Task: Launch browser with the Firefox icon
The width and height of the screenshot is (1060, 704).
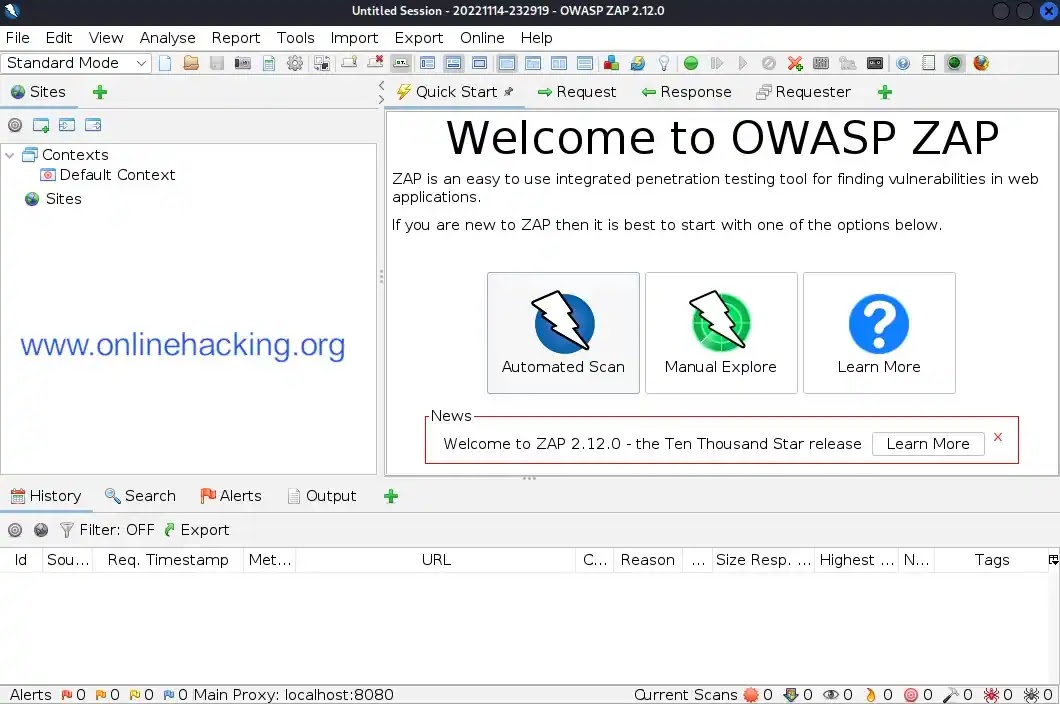Action: tap(981, 63)
